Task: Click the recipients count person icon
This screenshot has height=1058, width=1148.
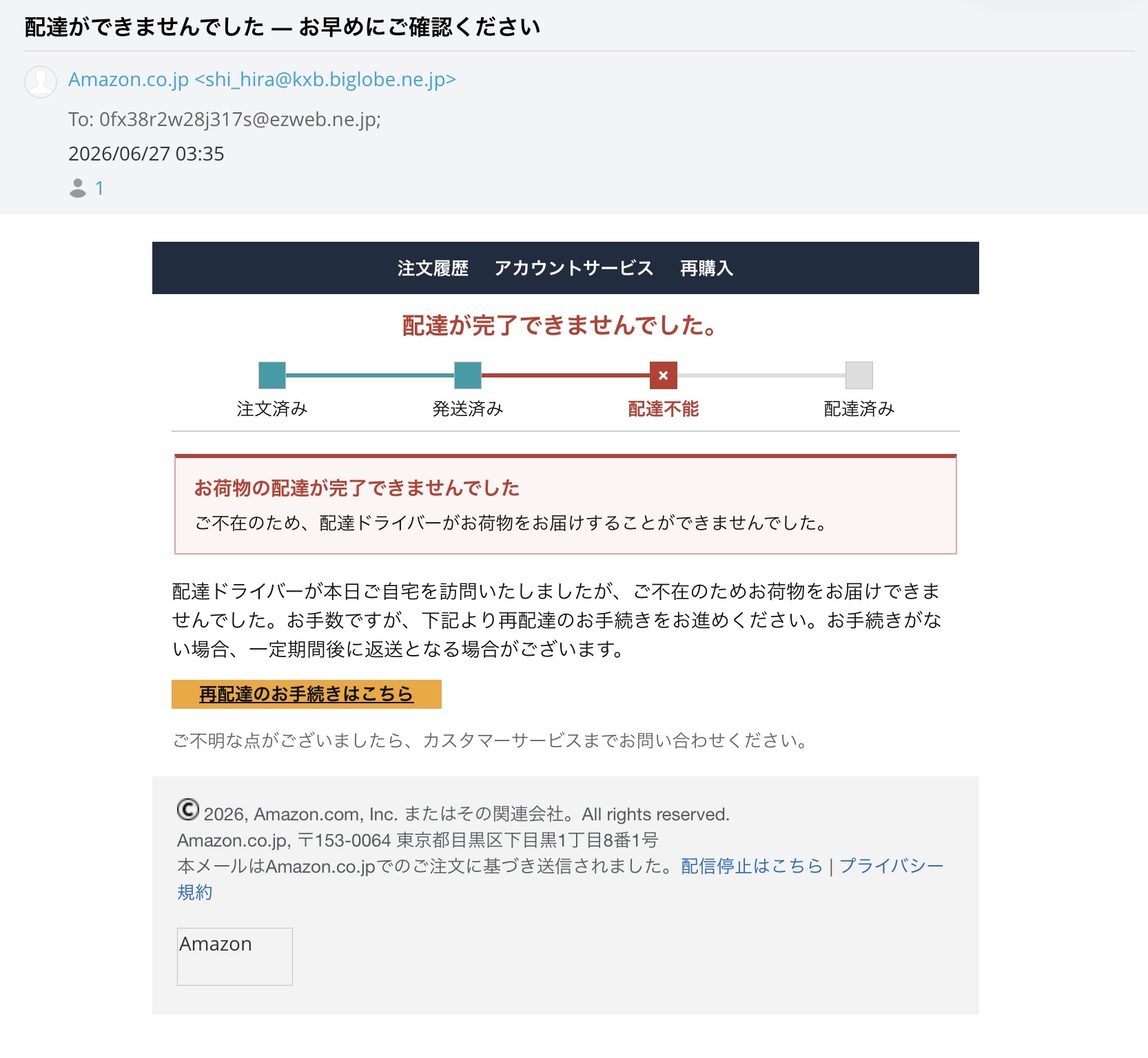Action: click(x=78, y=188)
